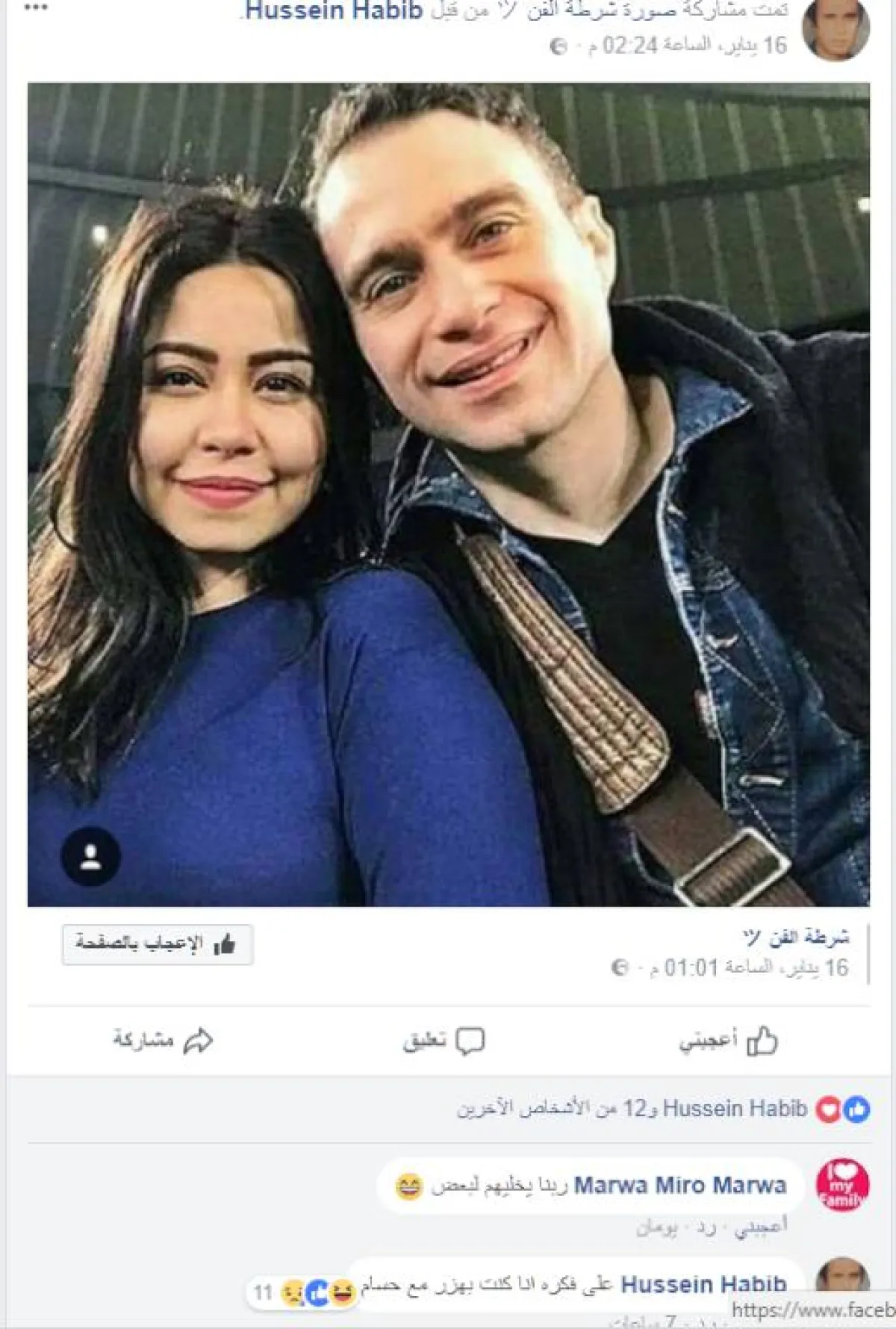The height and width of the screenshot is (1329, 896).
Task: Like the page with الإعجاب بالصفحة button
Action: 158,944
